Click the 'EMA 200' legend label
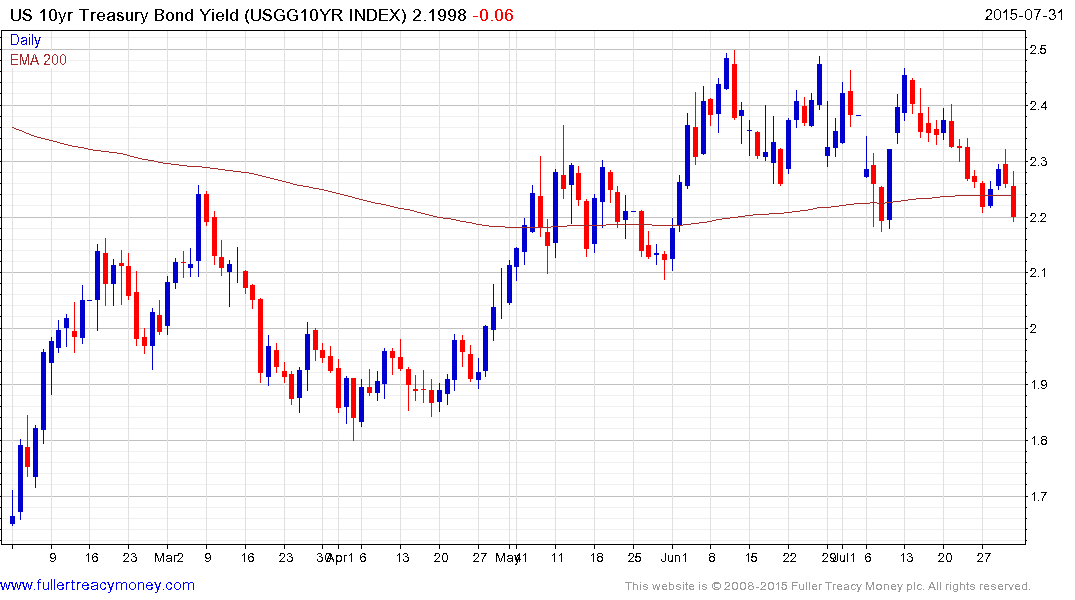This screenshot has width=1075, height=600. [x=38, y=60]
